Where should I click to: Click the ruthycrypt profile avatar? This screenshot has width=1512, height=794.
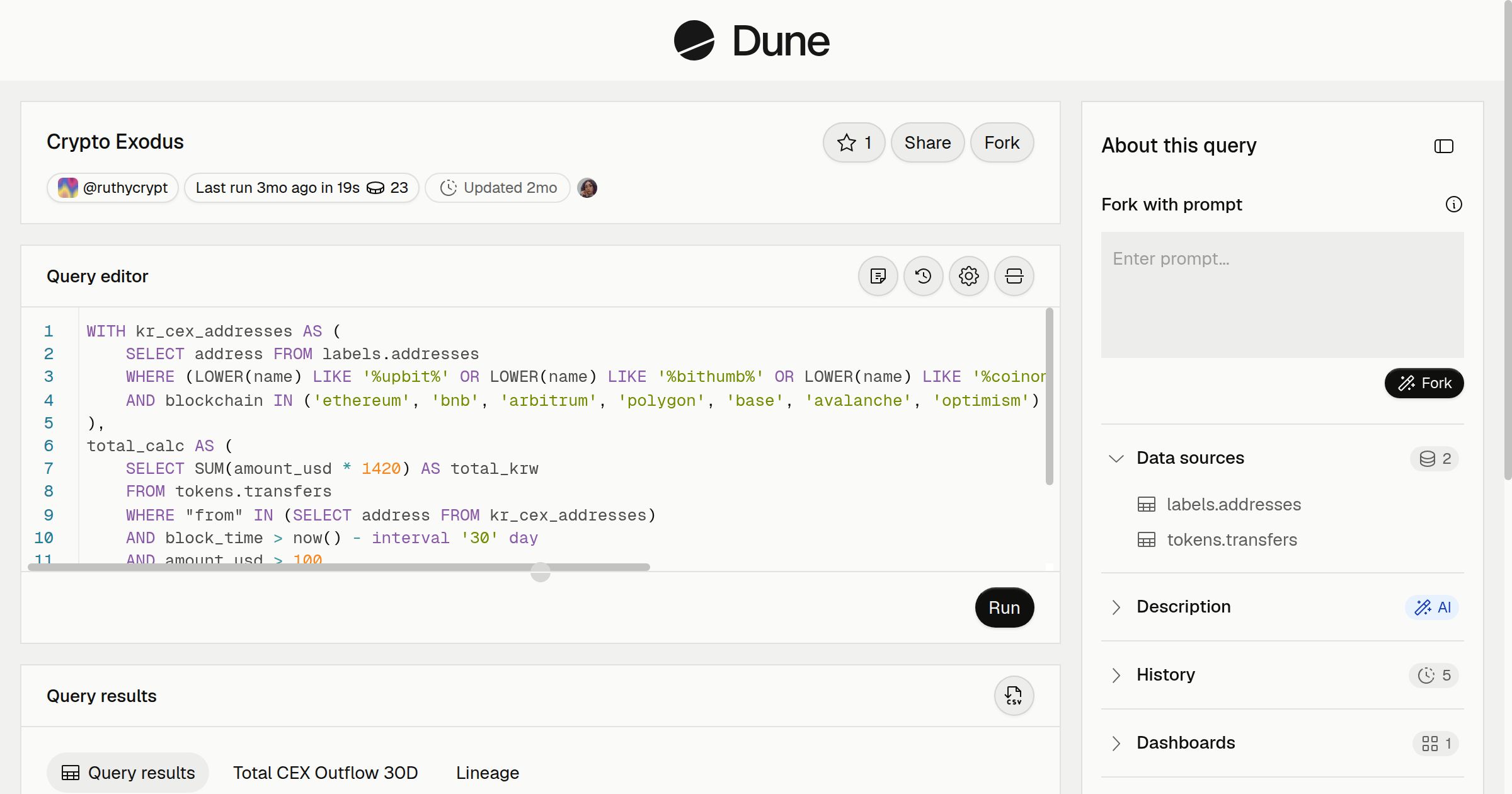click(68, 188)
